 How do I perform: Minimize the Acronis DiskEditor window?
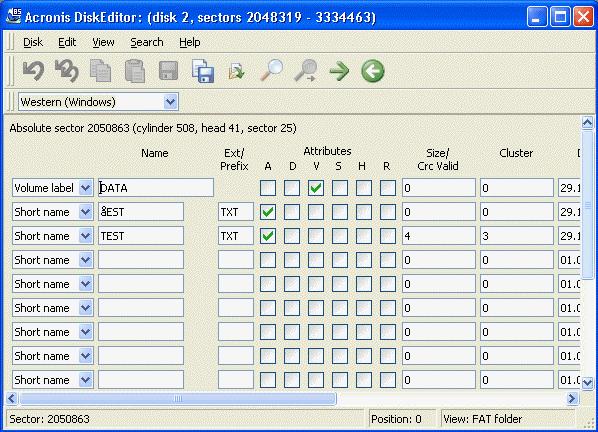point(537,16)
